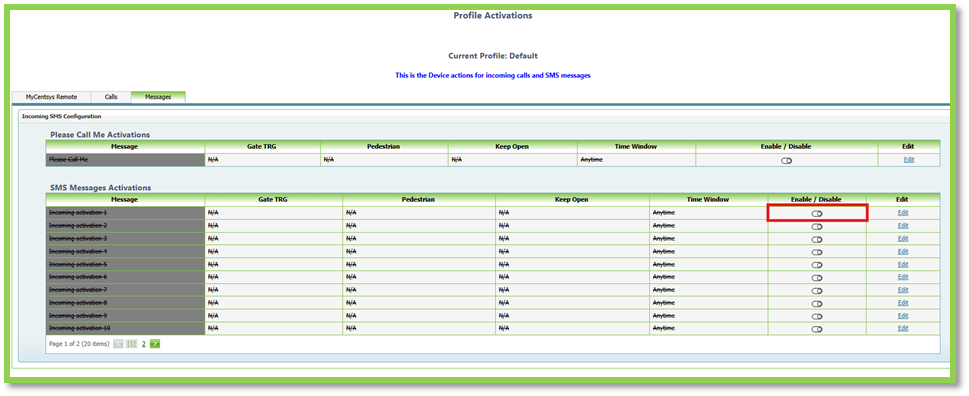Image resolution: width=969 pixels, height=396 pixels.
Task: Click the previous page arrow button
Action: point(119,343)
